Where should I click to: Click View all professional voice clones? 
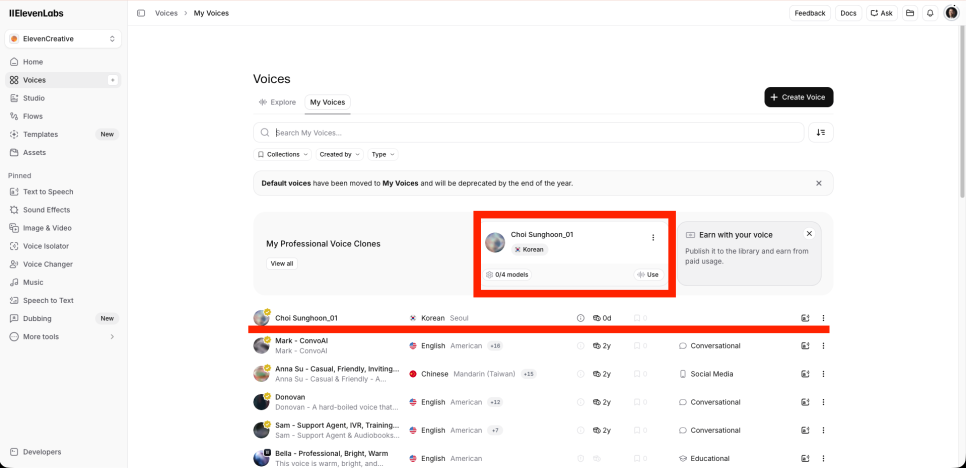point(282,264)
